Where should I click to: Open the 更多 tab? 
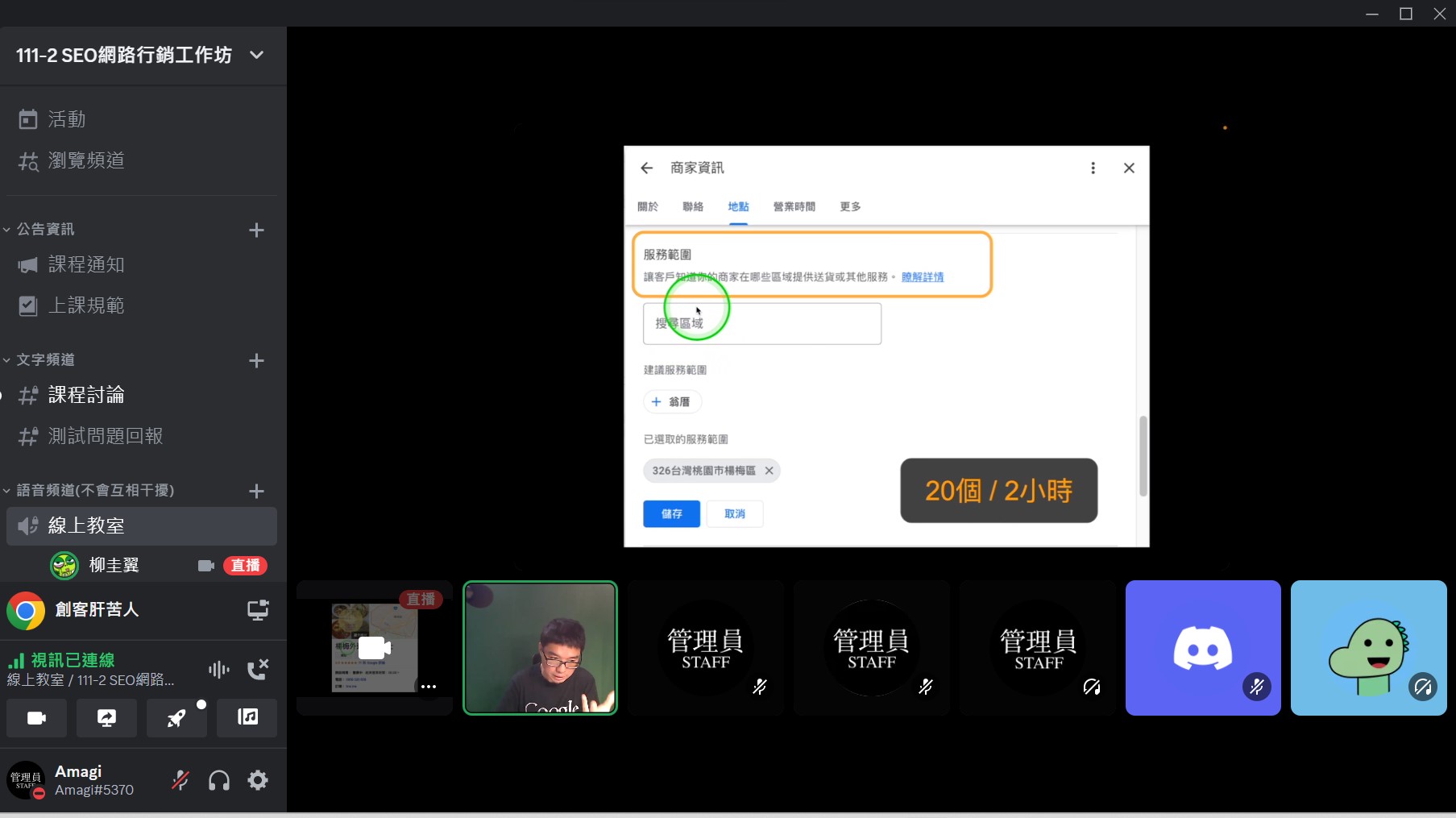tap(850, 206)
